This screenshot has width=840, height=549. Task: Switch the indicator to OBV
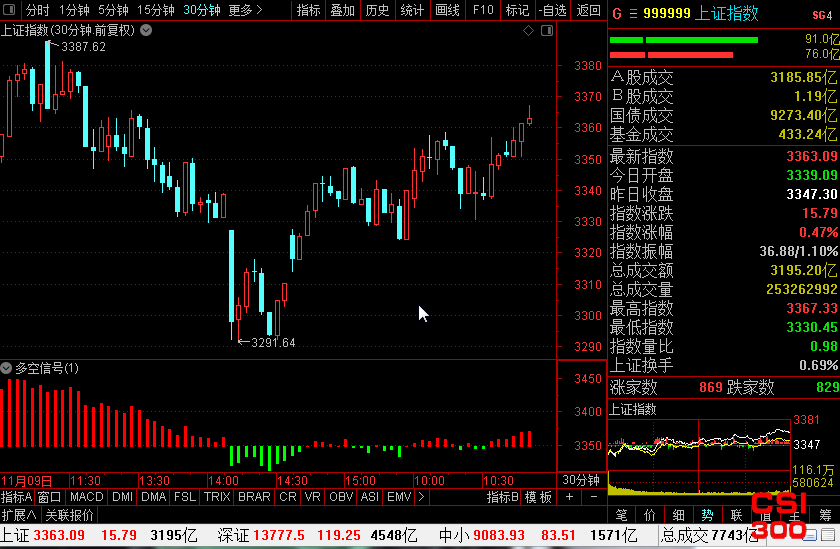(x=341, y=497)
